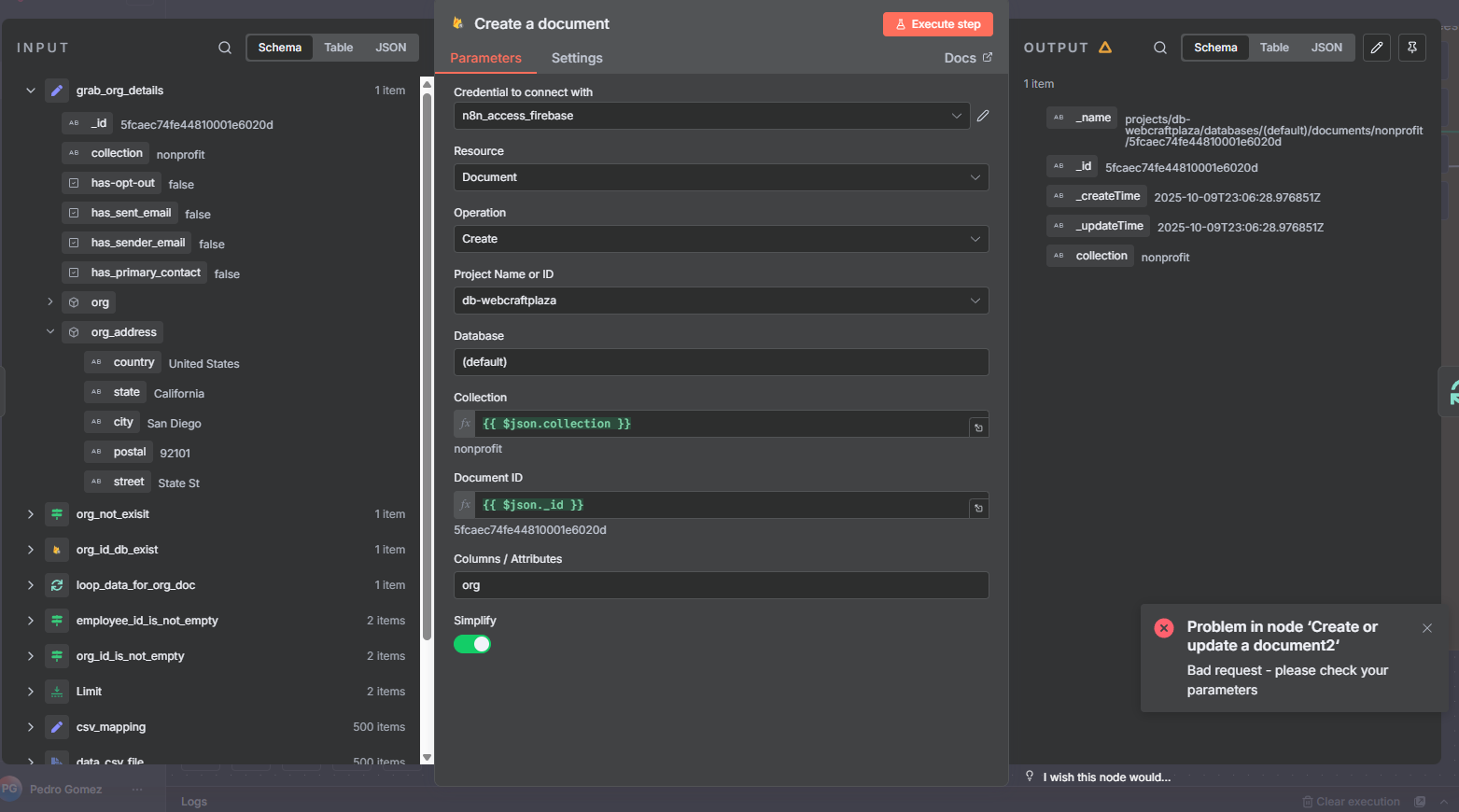1459x812 pixels.
Task: Collapse the org_address tree node
Action: coord(50,331)
